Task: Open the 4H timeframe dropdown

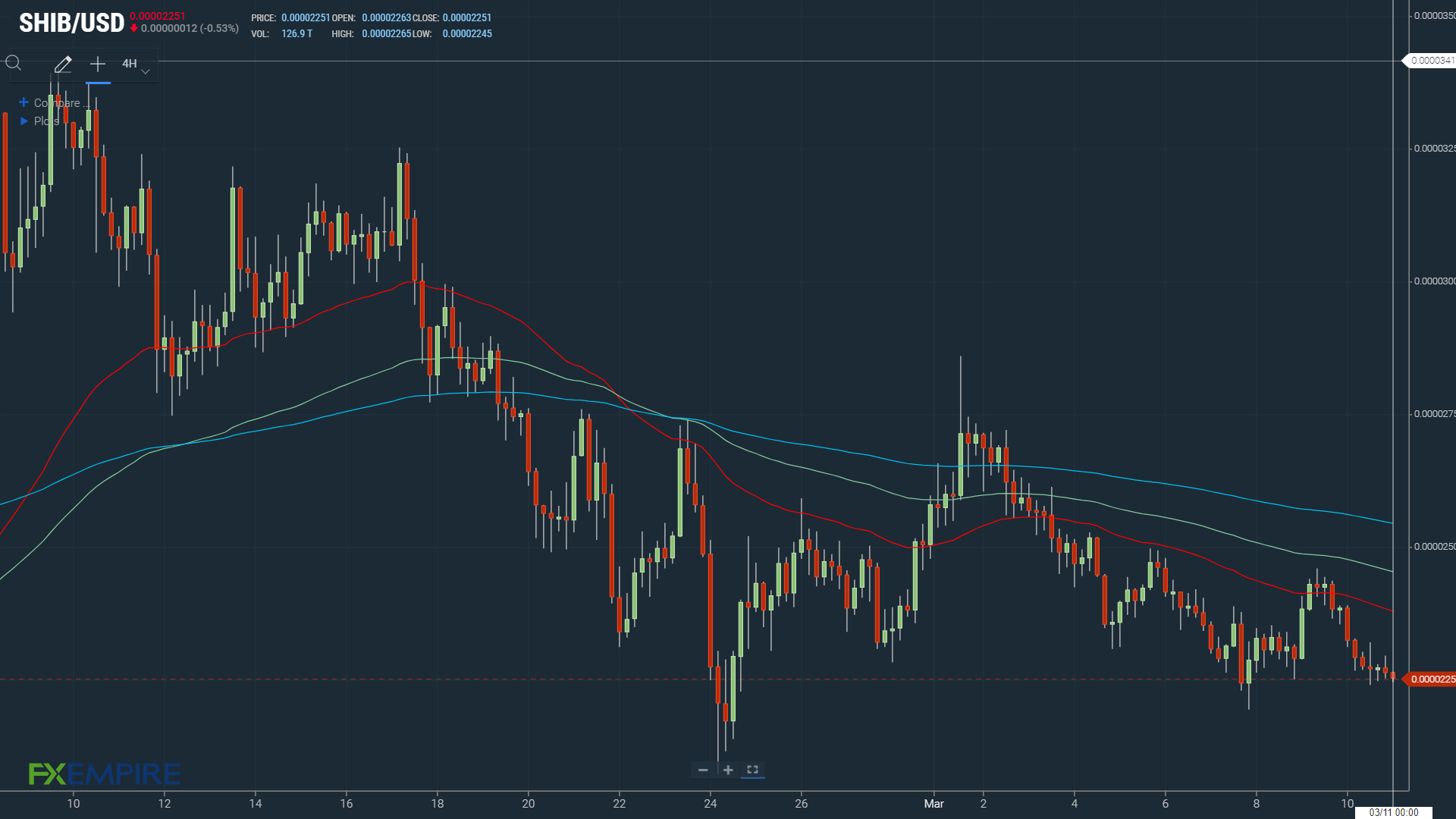Action: pos(135,64)
